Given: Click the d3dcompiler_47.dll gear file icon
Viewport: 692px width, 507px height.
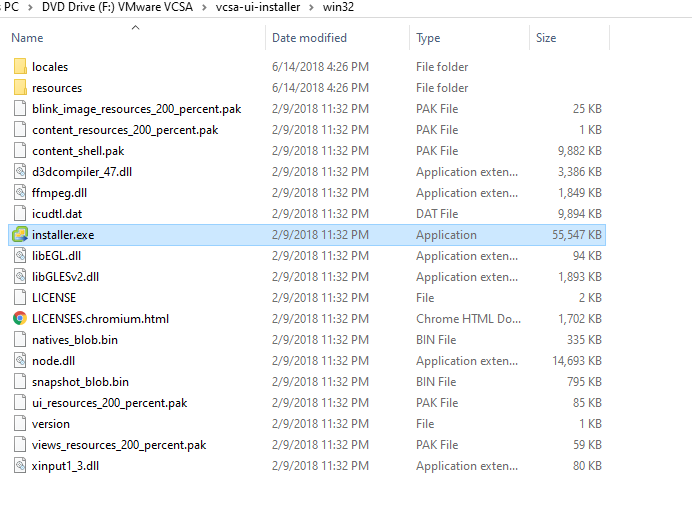Looking at the screenshot, I should click(x=20, y=172).
